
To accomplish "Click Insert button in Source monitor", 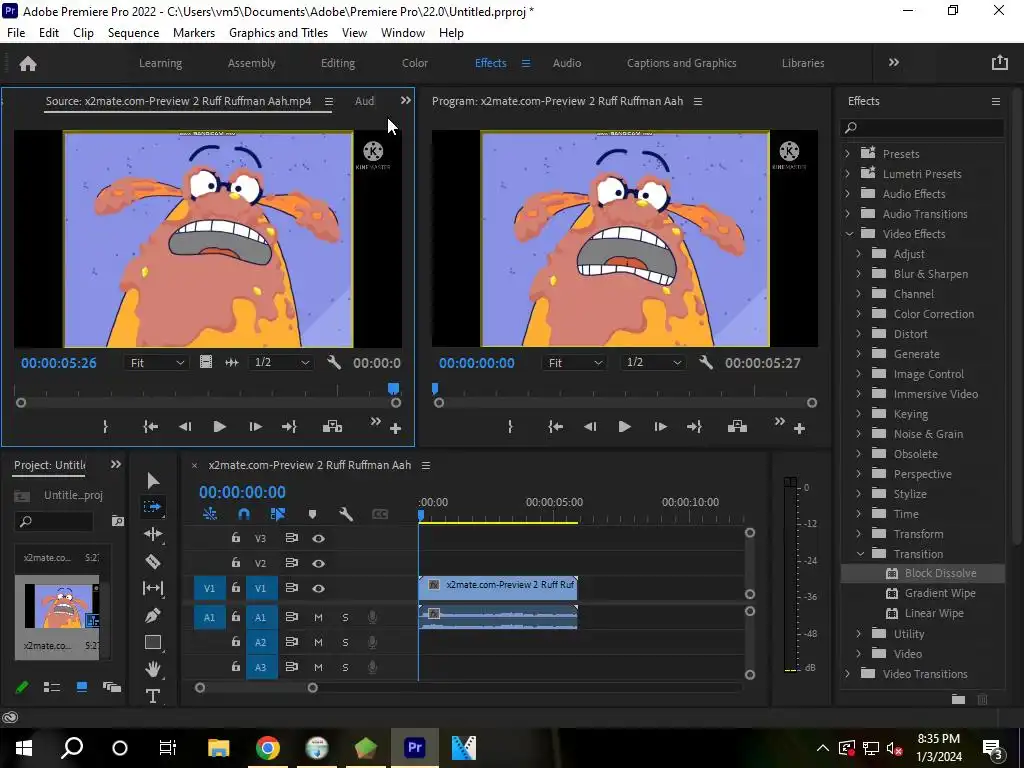I will pyautogui.click(x=332, y=427).
